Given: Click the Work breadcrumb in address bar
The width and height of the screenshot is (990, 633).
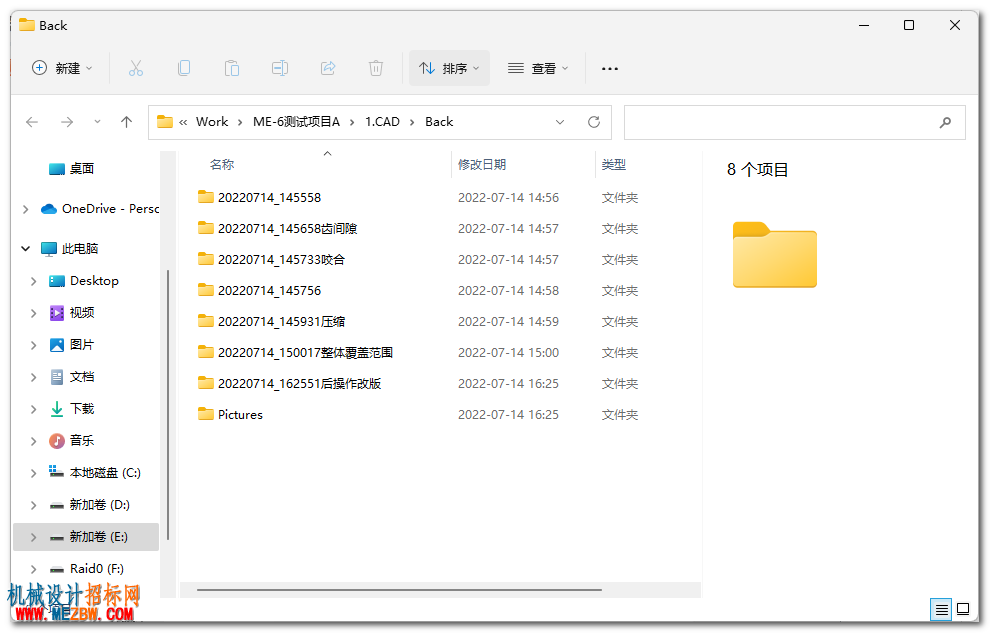Looking at the screenshot, I should click(212, 122).
